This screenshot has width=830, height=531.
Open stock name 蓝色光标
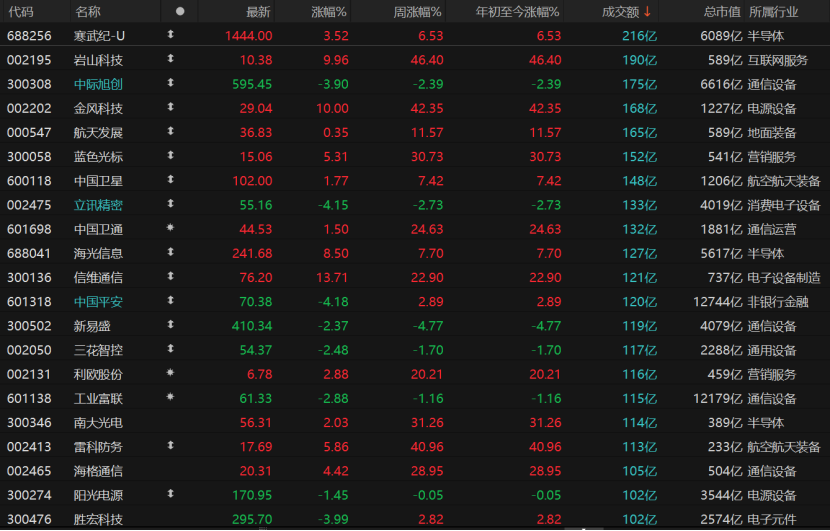[98, 157]
